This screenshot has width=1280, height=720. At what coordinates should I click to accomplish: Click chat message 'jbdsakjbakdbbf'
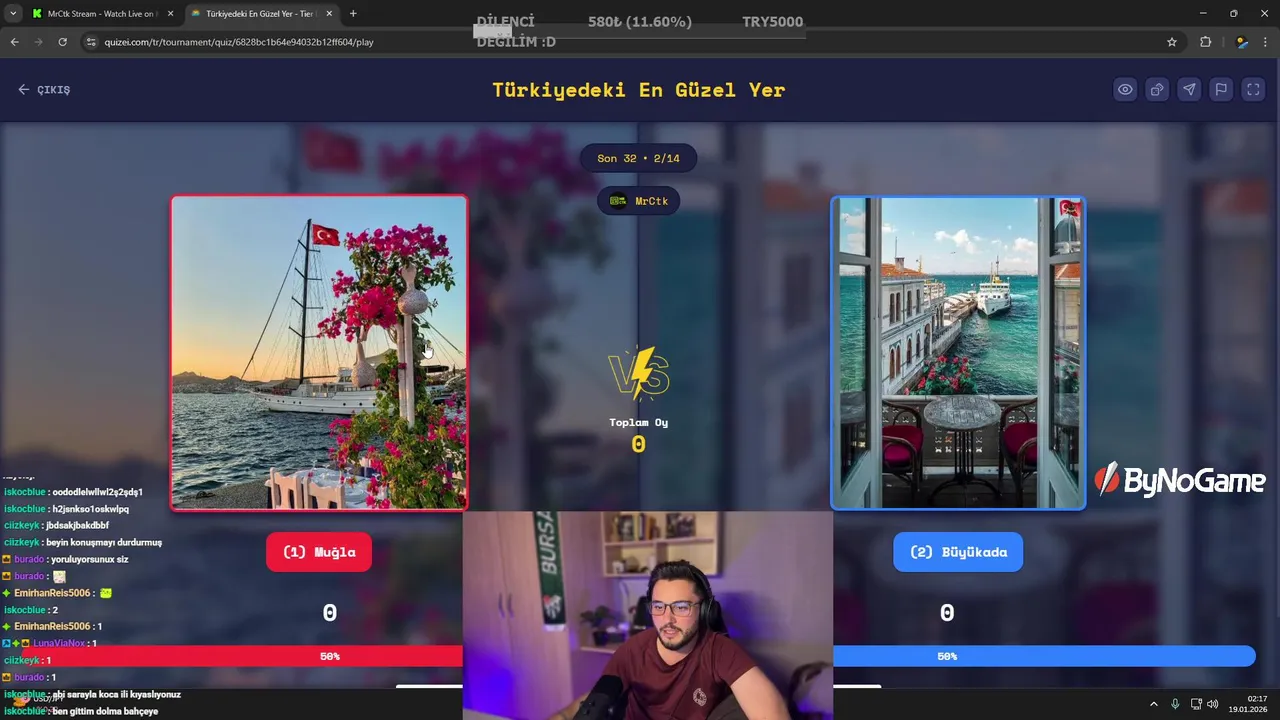77,525
